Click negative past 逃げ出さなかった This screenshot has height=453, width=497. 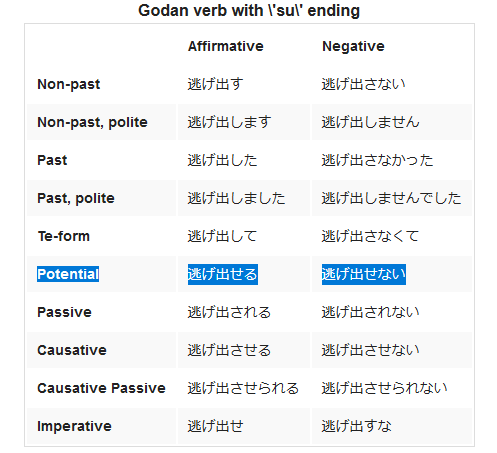[x=377, y=160]
